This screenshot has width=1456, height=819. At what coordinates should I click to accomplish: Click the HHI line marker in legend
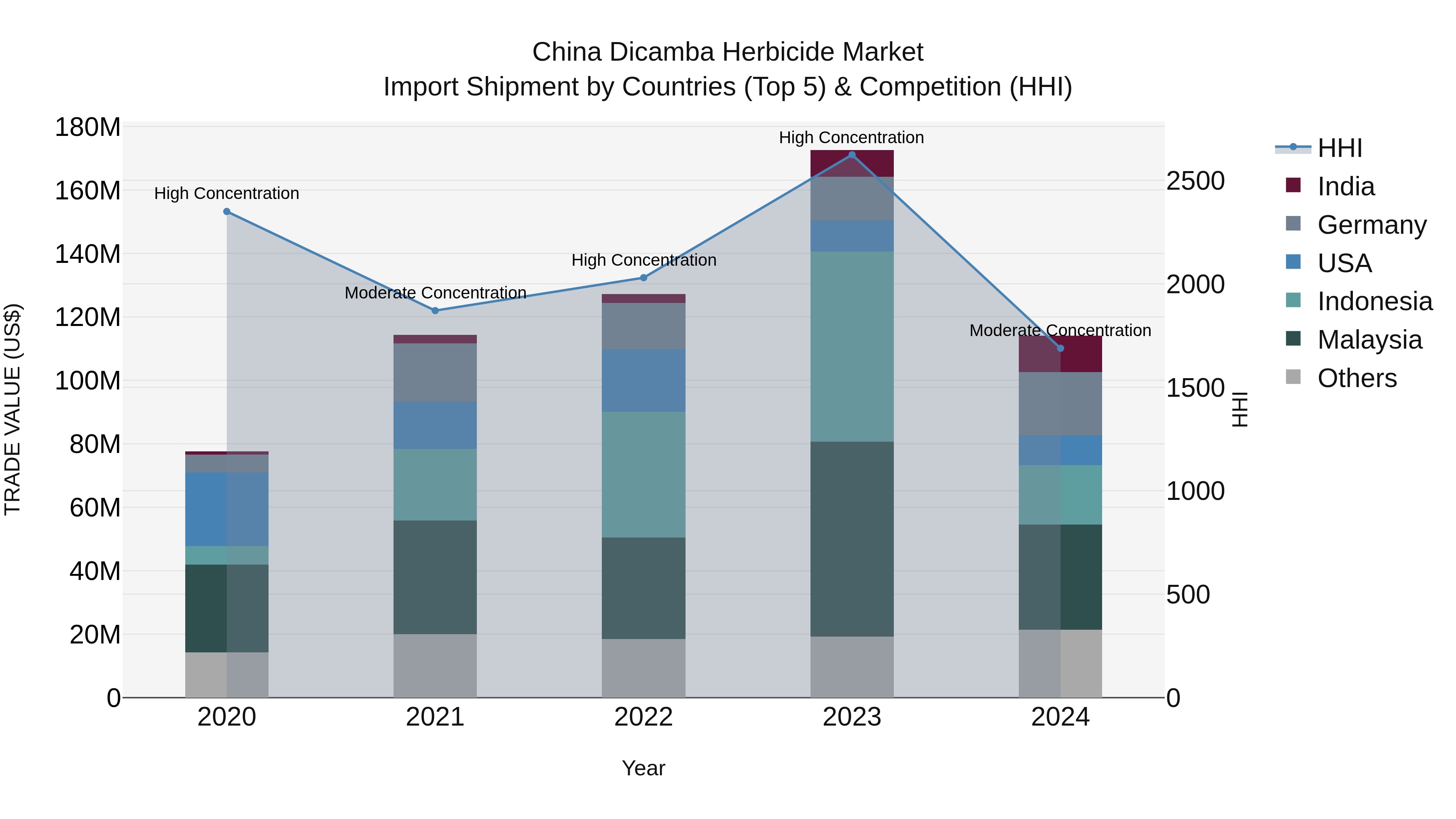click(x=1293, y=147)
